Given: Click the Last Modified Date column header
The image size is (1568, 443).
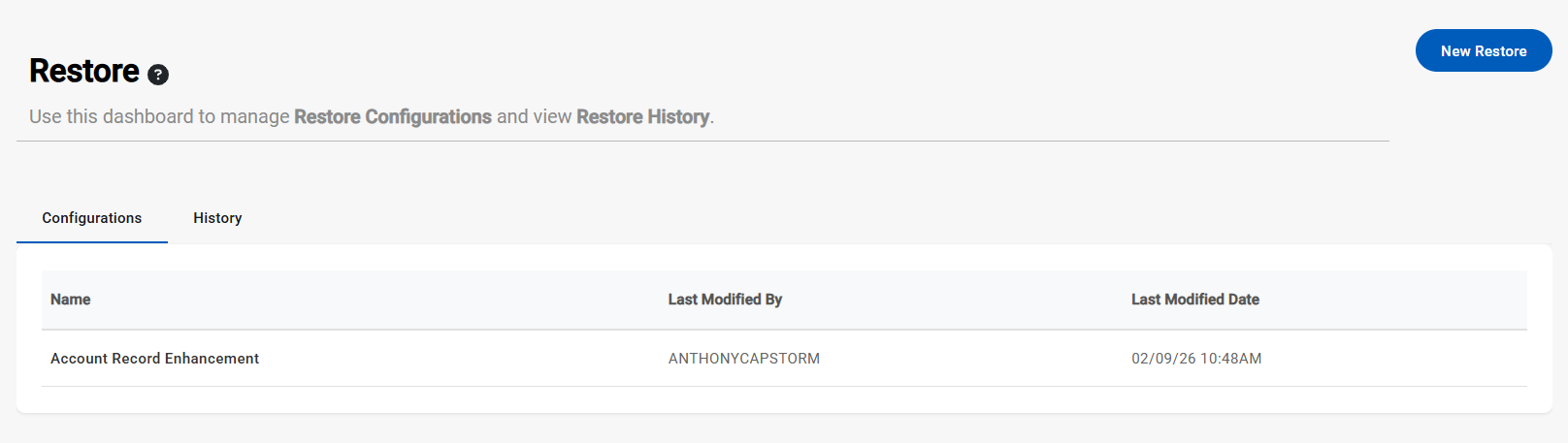Looking at the screenshot, I should tap(1194, 300).
